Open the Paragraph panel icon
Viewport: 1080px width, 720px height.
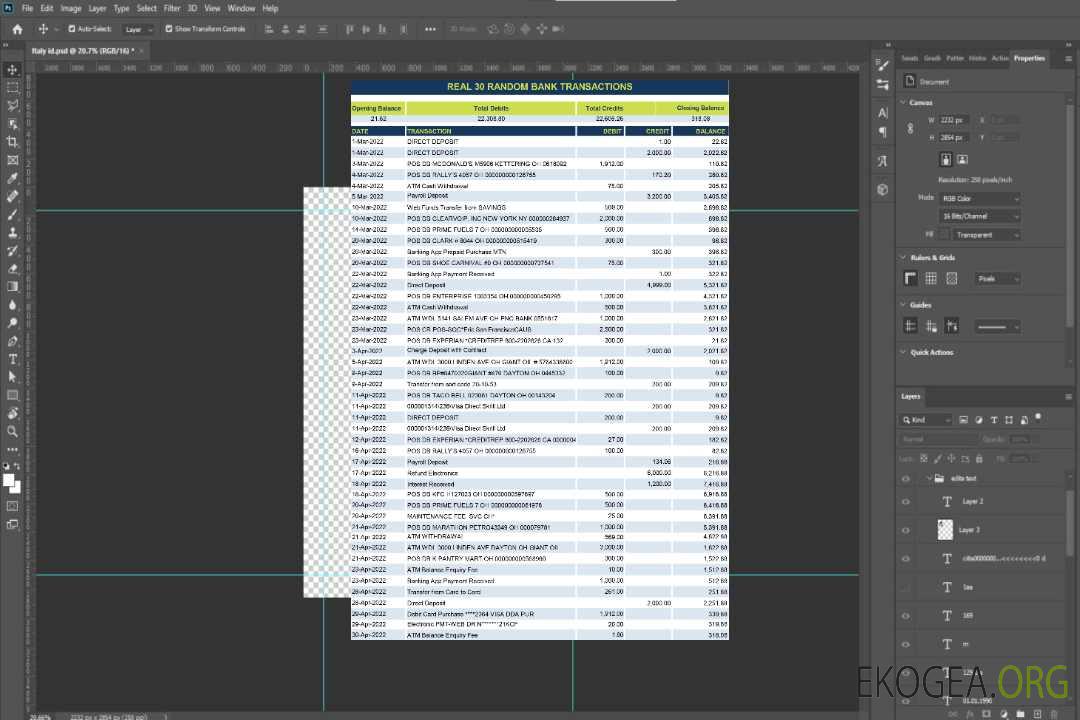pos(883,132)
